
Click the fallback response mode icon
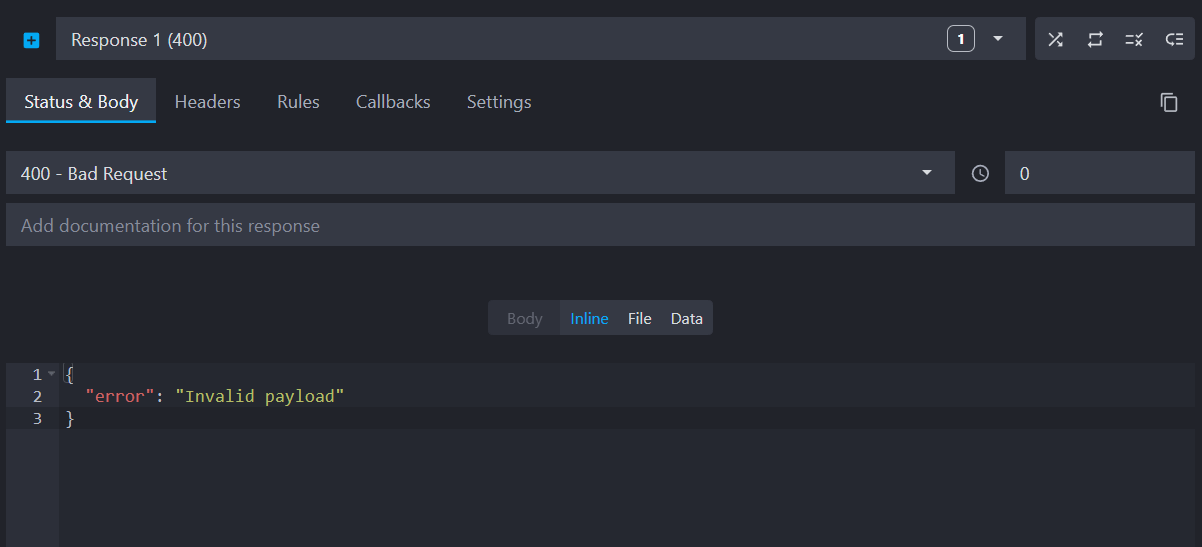point(1174,40)
